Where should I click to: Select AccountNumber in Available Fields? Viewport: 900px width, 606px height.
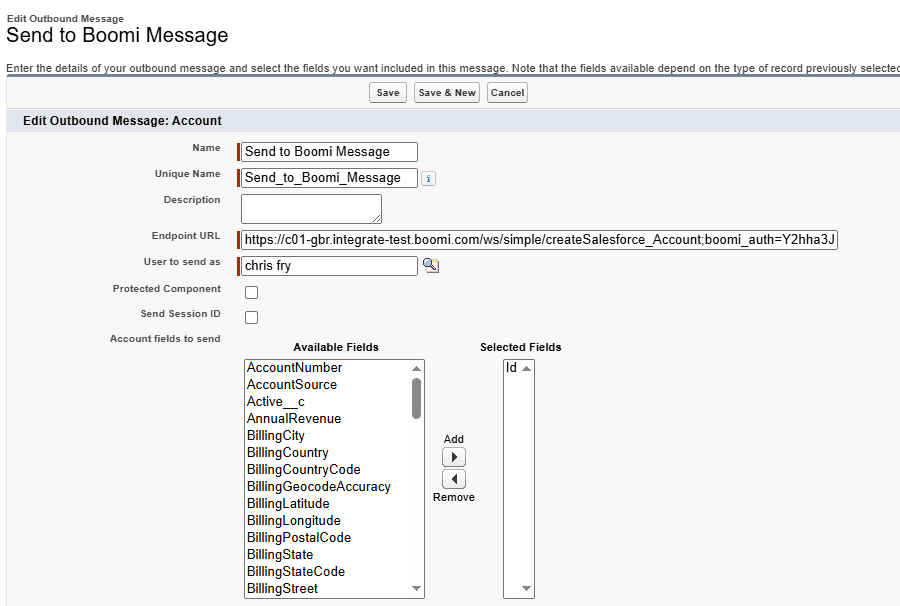(294, 368)
